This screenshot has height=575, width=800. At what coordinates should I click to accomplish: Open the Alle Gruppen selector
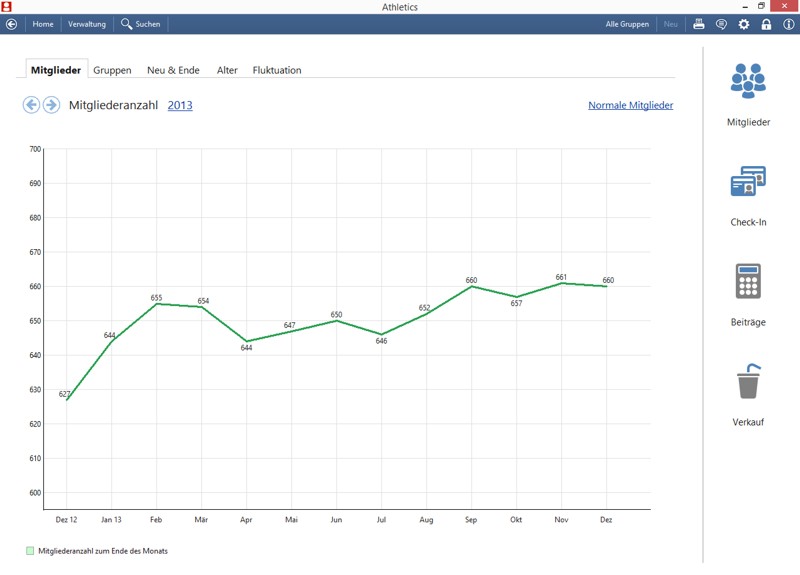tap(627, 24)
